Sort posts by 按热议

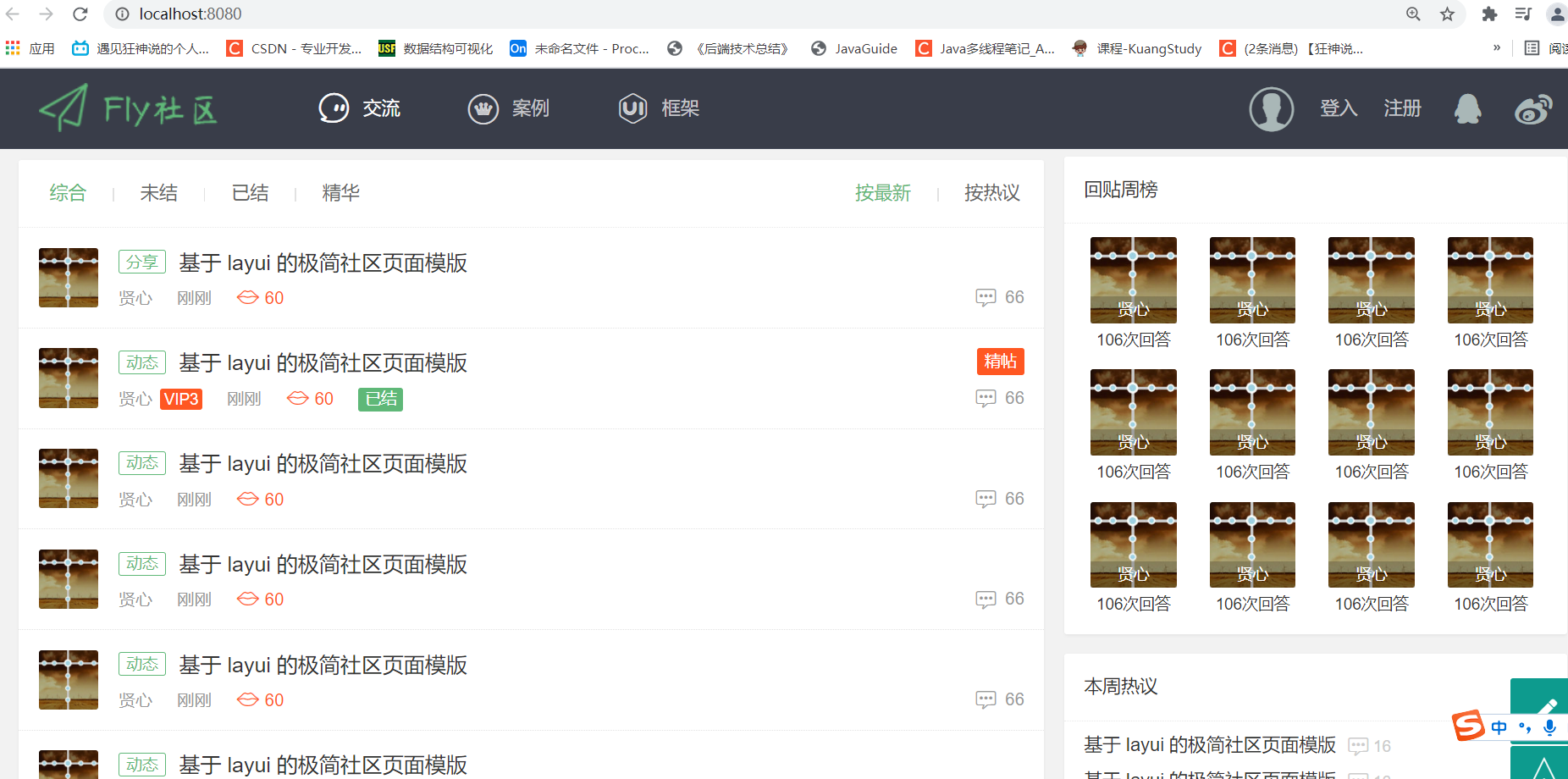(992, 193)
